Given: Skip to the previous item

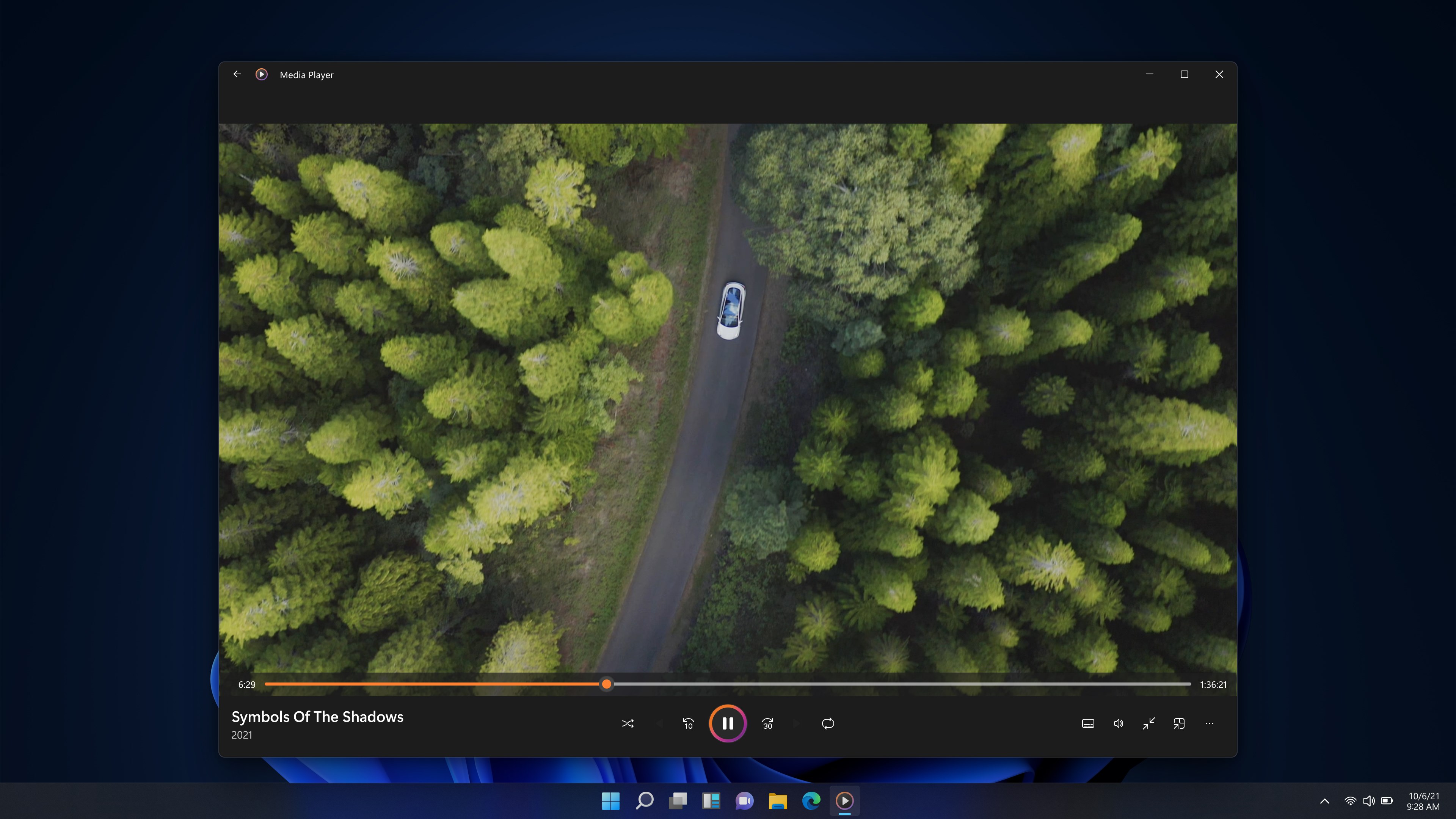Looking at the screenshot, I should click(x=659, y=723).
